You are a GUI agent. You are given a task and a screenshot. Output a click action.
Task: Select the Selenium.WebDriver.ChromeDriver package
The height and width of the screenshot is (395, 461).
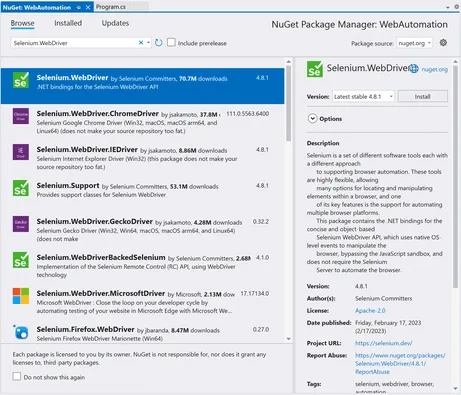(143, 122)
